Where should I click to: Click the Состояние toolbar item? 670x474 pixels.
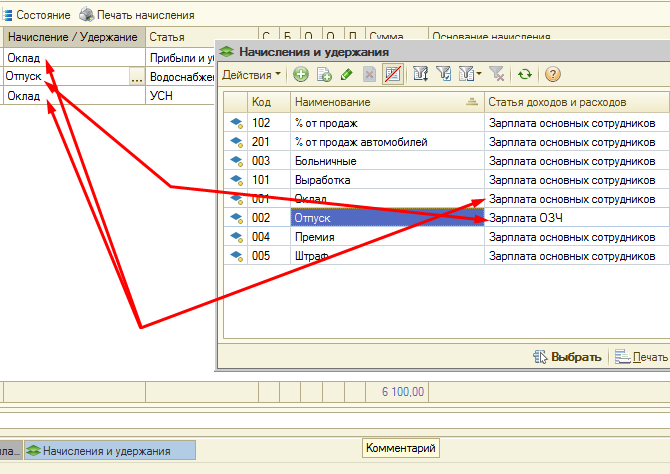coord(36,16)
